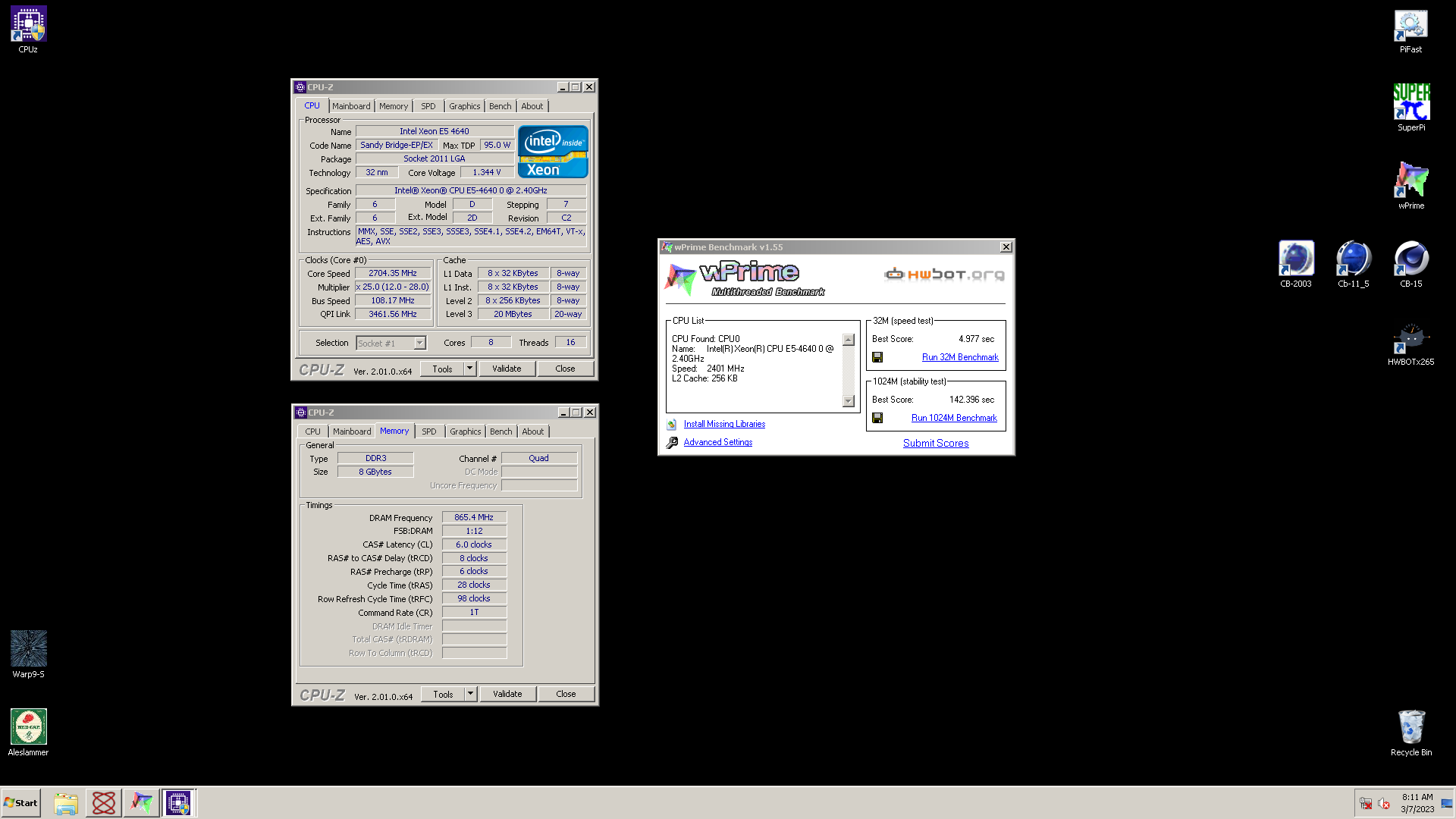The height and width of the screenshot is (819, 1456).
Task: Click Run 32M Benchmark link
Action: [x=960, y=357]
